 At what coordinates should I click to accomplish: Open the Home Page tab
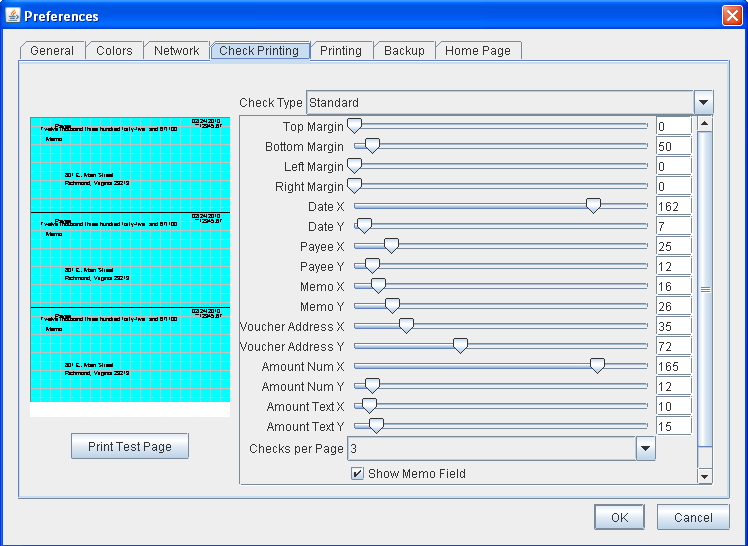coord(478,51)
